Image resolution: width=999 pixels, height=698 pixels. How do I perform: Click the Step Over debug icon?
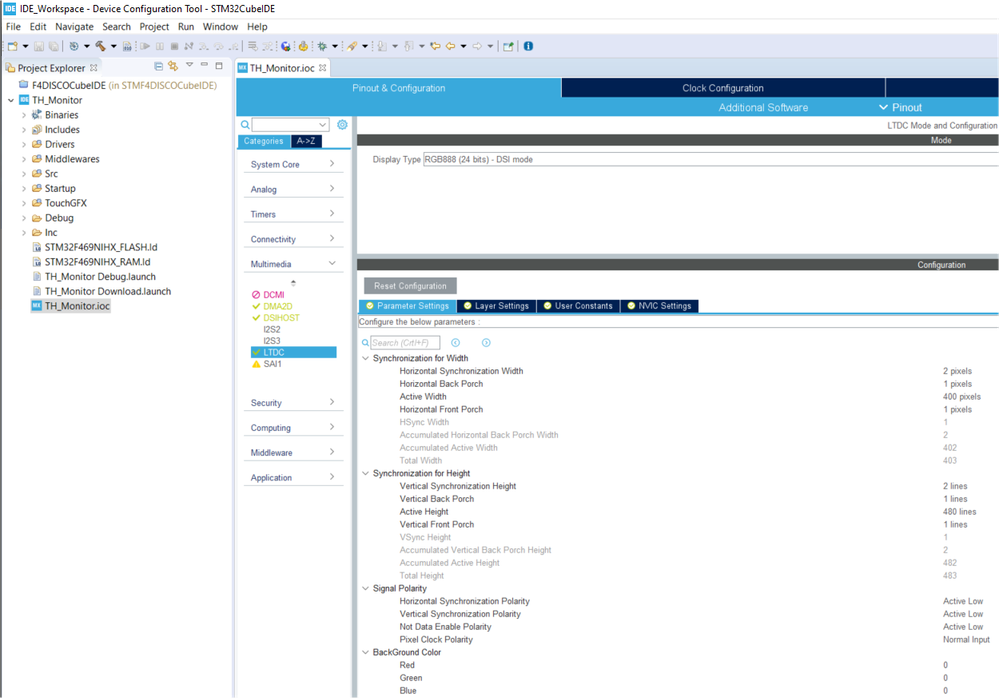pos(219,46)
